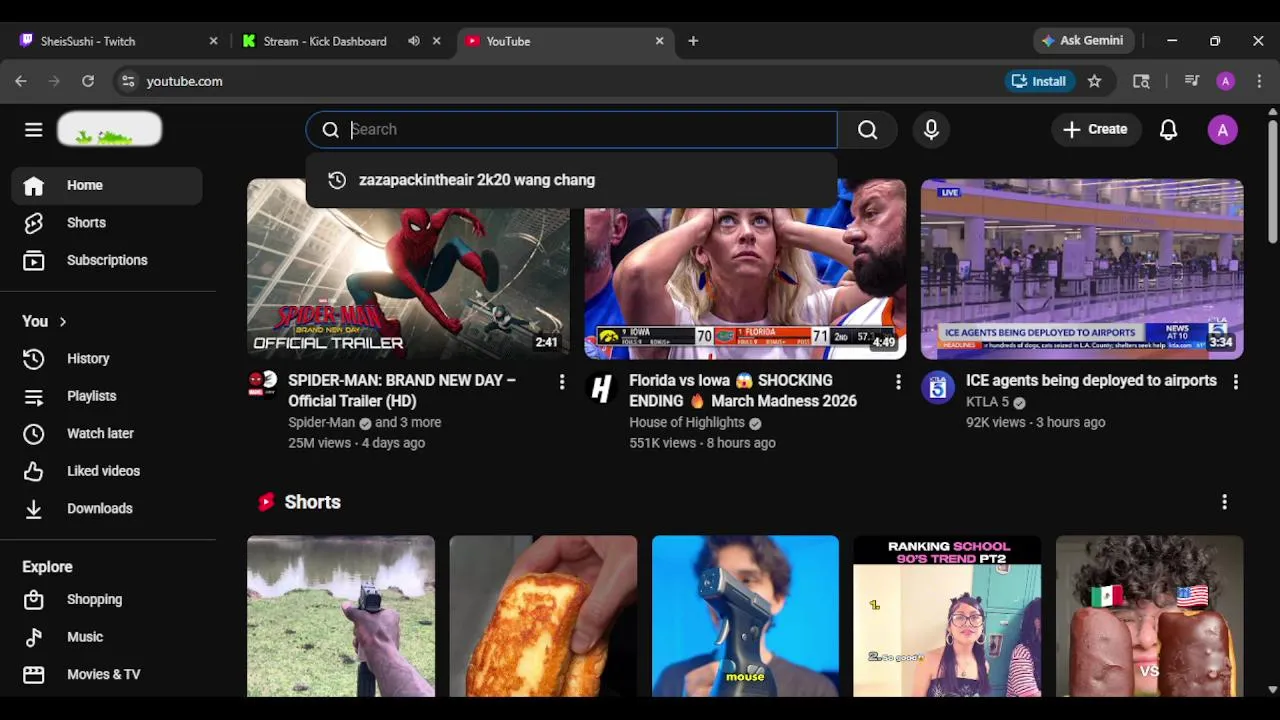Close the Kick Dashboard tab
The height and width of the screenshot is (720, 1280).
click(436, 41)
